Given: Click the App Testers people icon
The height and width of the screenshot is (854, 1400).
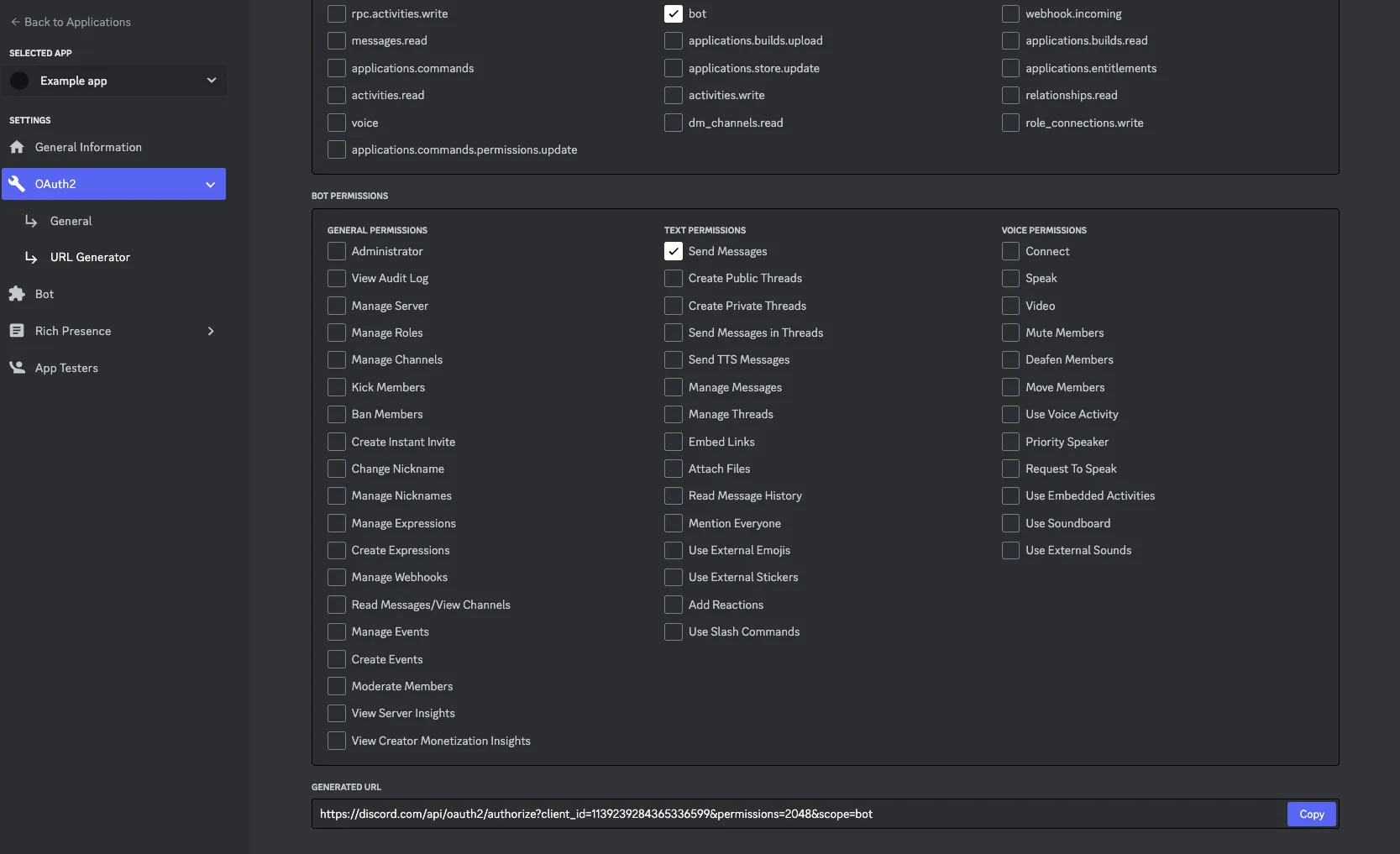Looking at the screenshot, I should [x=17, y=368].
